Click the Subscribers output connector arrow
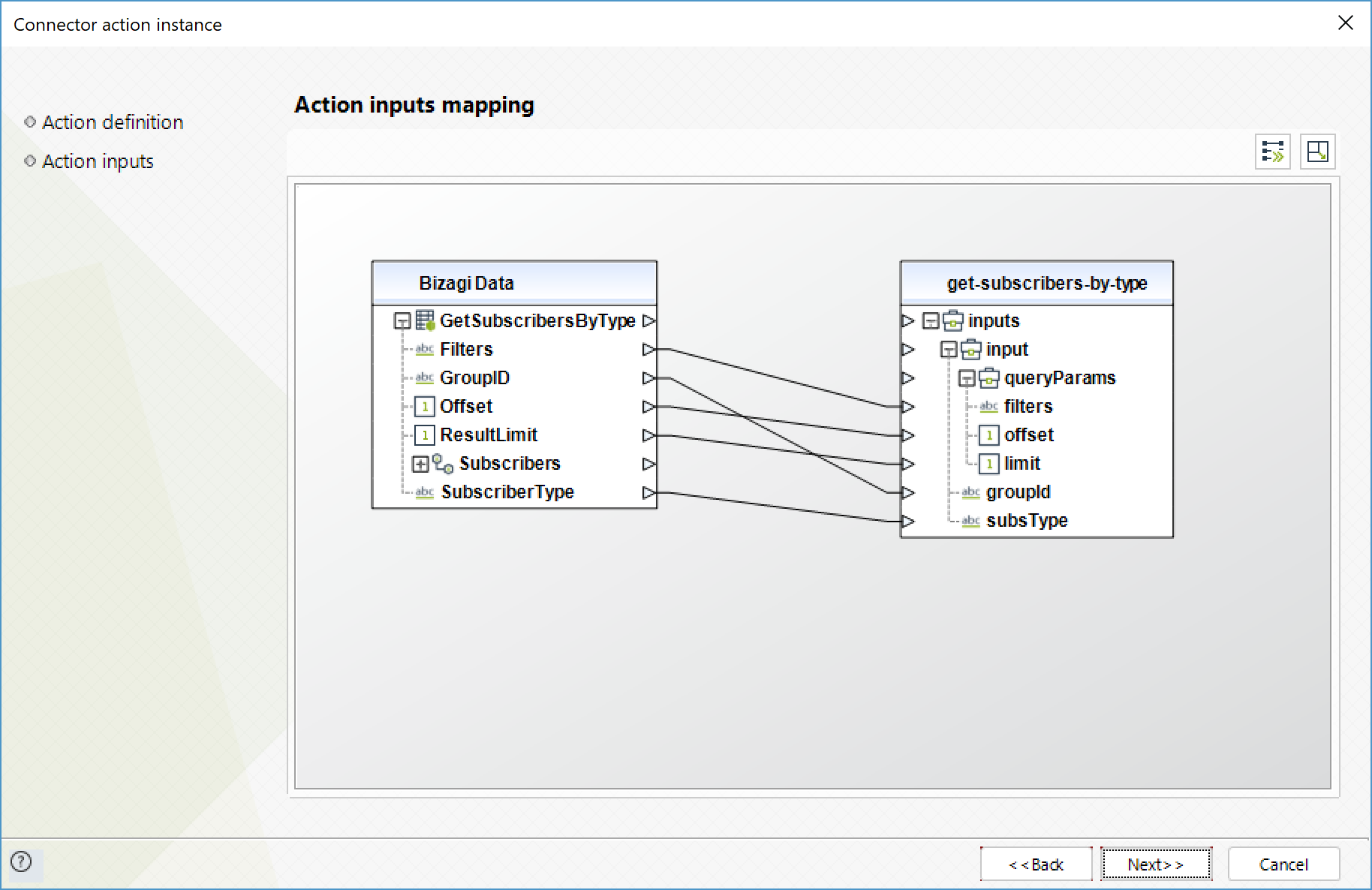This screenshot has height=890, width=1372. tap(648, 464)
